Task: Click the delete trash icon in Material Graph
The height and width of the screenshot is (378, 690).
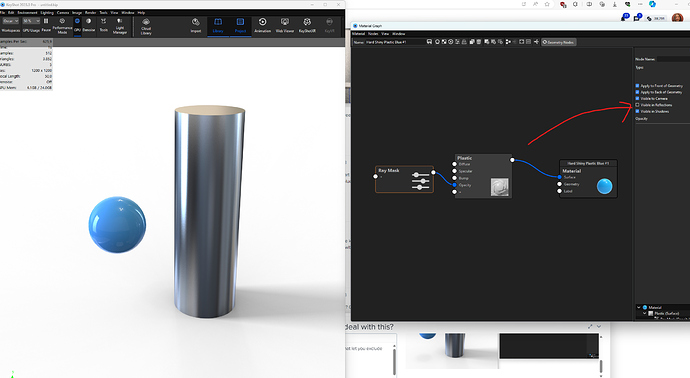Action: tap(479, 42)
